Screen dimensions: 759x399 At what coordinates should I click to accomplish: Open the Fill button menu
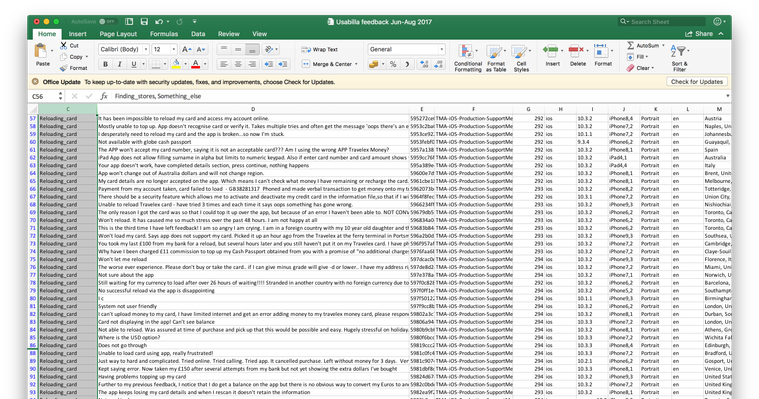click(x=638, y=57)
